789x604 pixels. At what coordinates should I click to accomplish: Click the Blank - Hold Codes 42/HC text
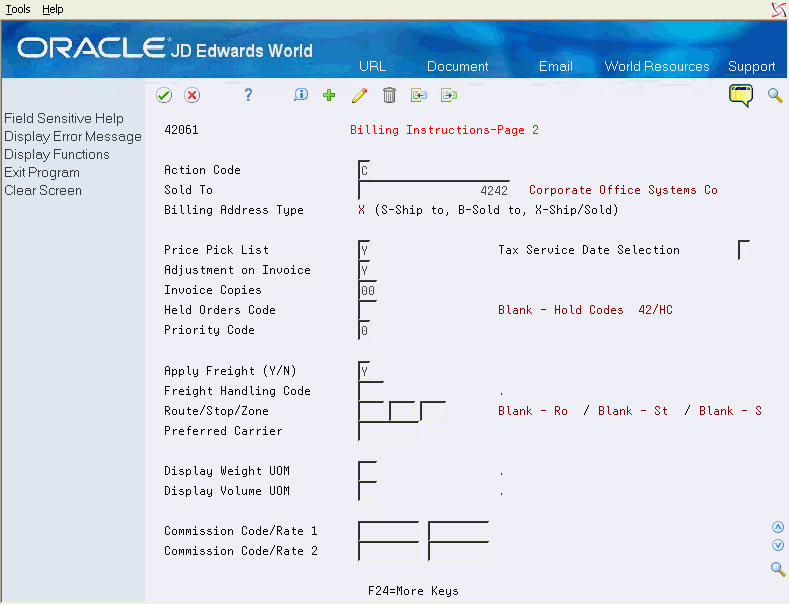(585, 310)
